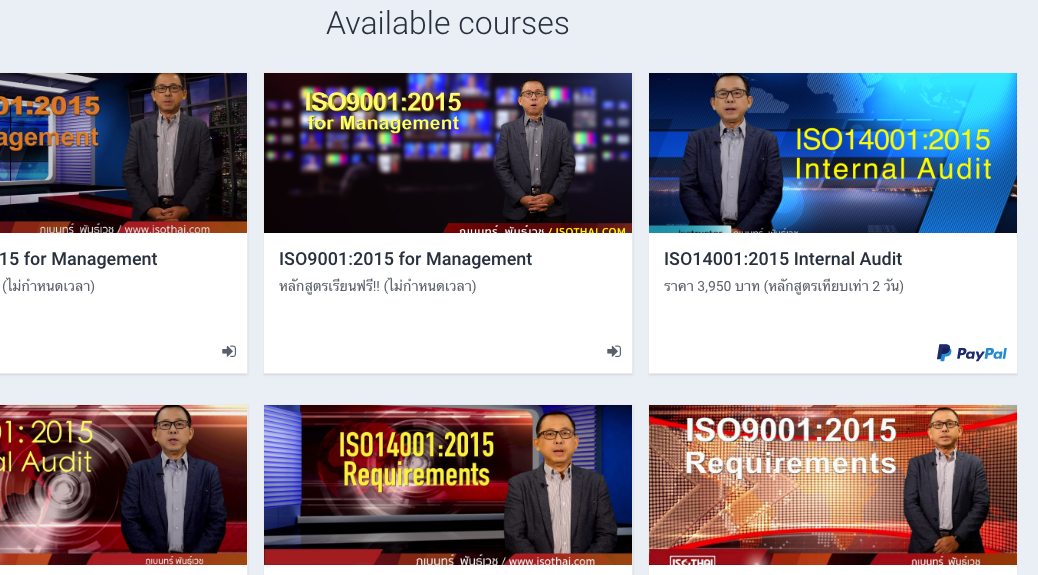Click the PayPal icon on ISO14001:2015 Internal Audit card
The image size is (1038, 575).
point(971,353)
